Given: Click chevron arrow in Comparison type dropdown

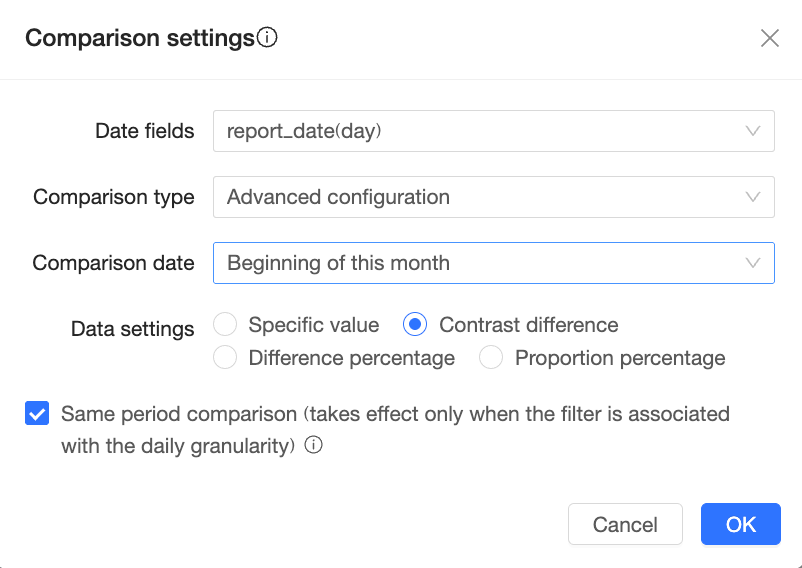Looking at the screenshot, I should [x=753, y=197].
